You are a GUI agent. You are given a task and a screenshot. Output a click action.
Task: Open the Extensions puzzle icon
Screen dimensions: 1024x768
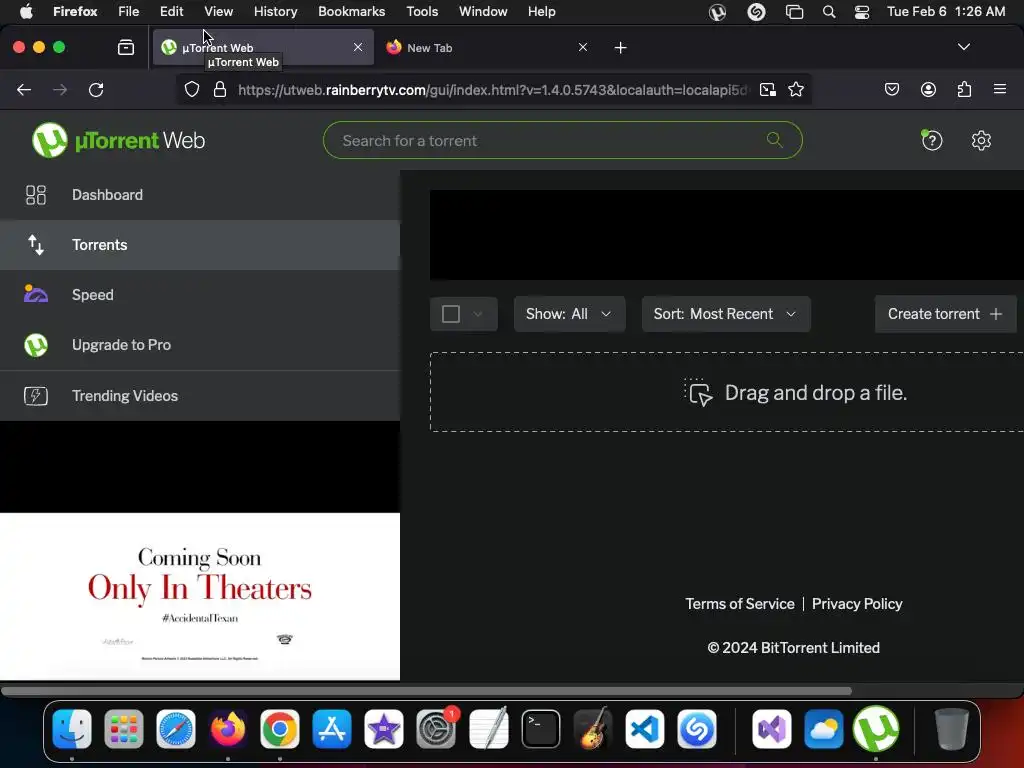pos(965,89)
